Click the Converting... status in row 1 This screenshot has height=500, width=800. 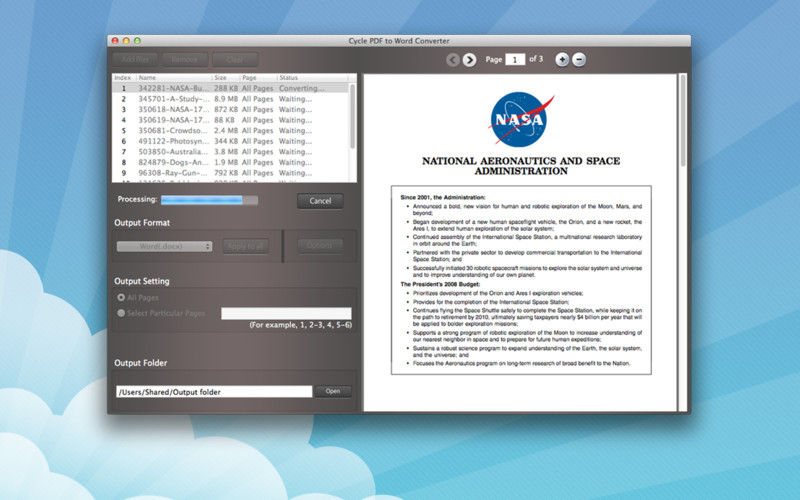302,88
